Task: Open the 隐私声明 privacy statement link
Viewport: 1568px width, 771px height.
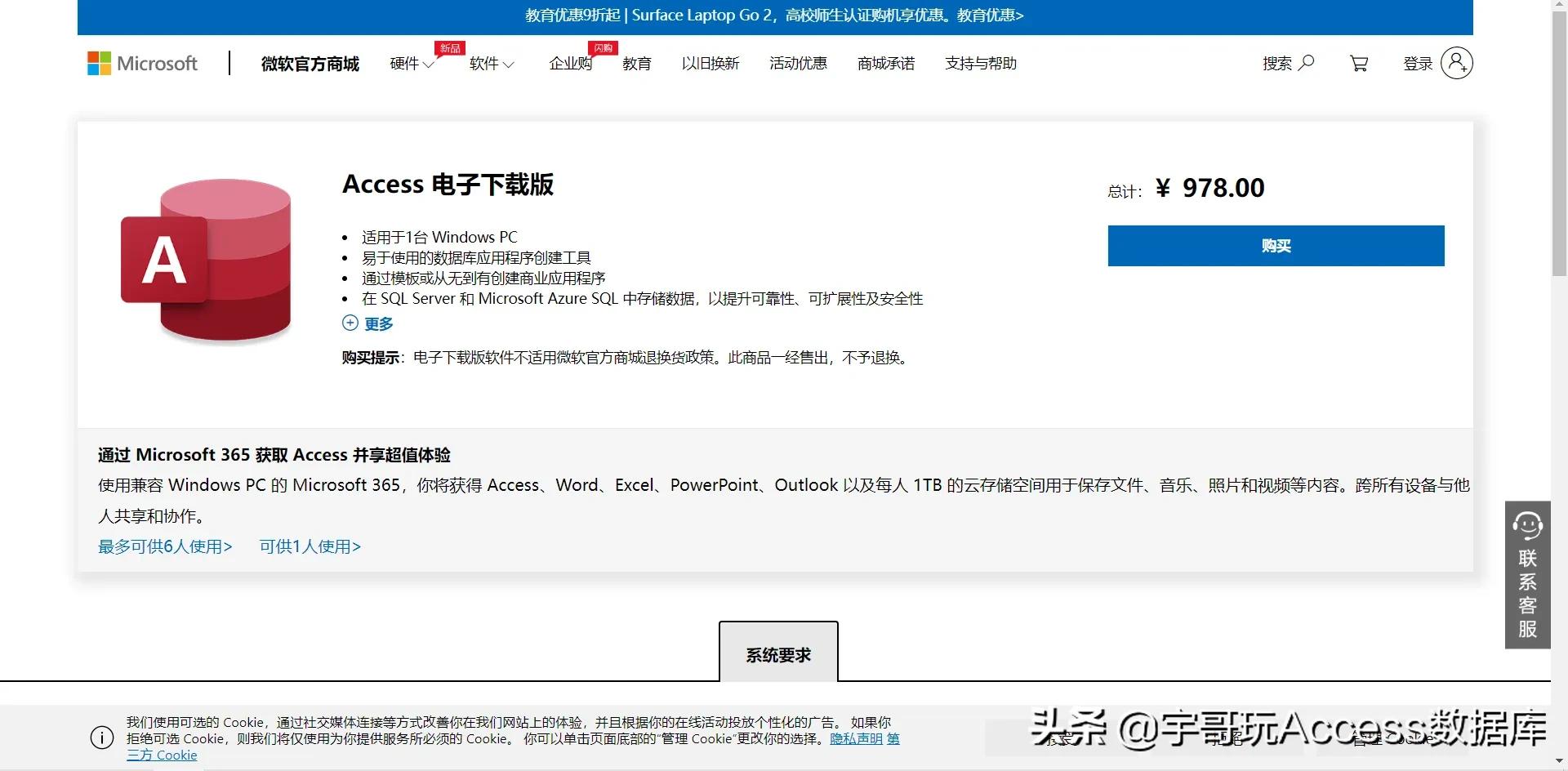Action: pos(856,738)
